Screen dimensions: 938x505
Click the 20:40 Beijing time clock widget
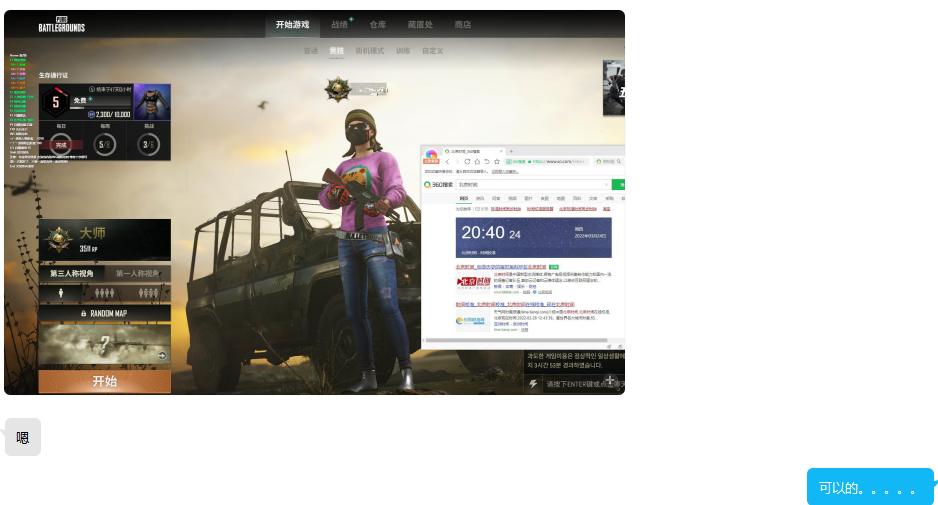pos(534,238)
